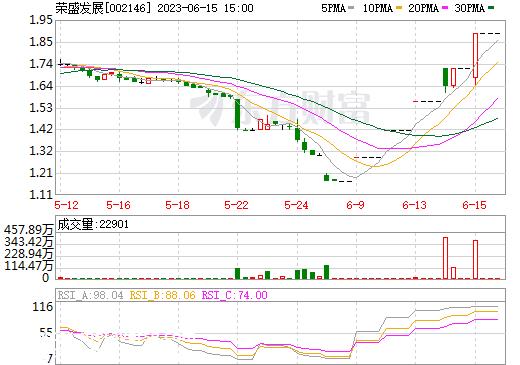Click the 5-12 date label
520x365 pixels.
pos(66,205)
